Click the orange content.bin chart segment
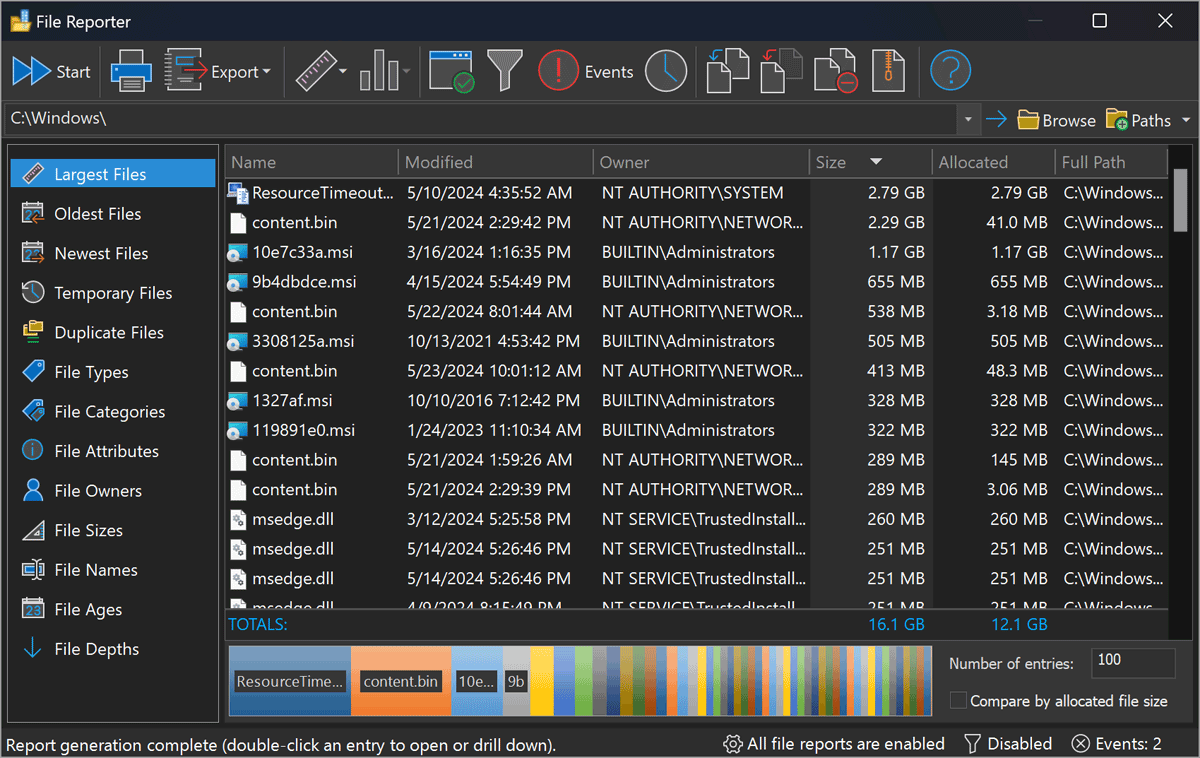 (401, 681)
